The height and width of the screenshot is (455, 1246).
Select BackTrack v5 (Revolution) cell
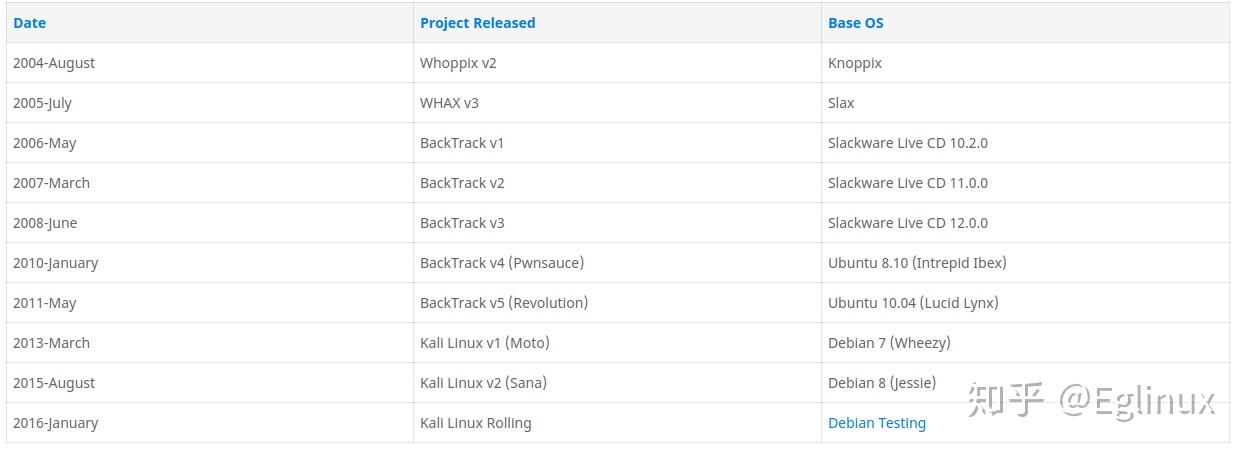(x=504, y=303)
